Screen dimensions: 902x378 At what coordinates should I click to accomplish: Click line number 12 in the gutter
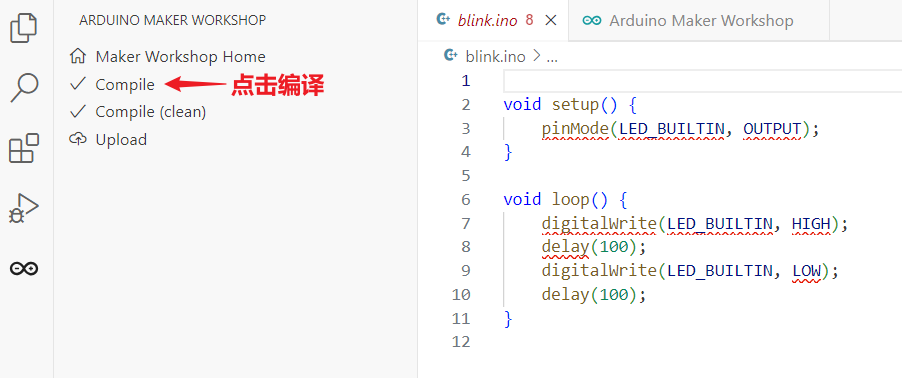pyautogui.click(x=461, y=342)
